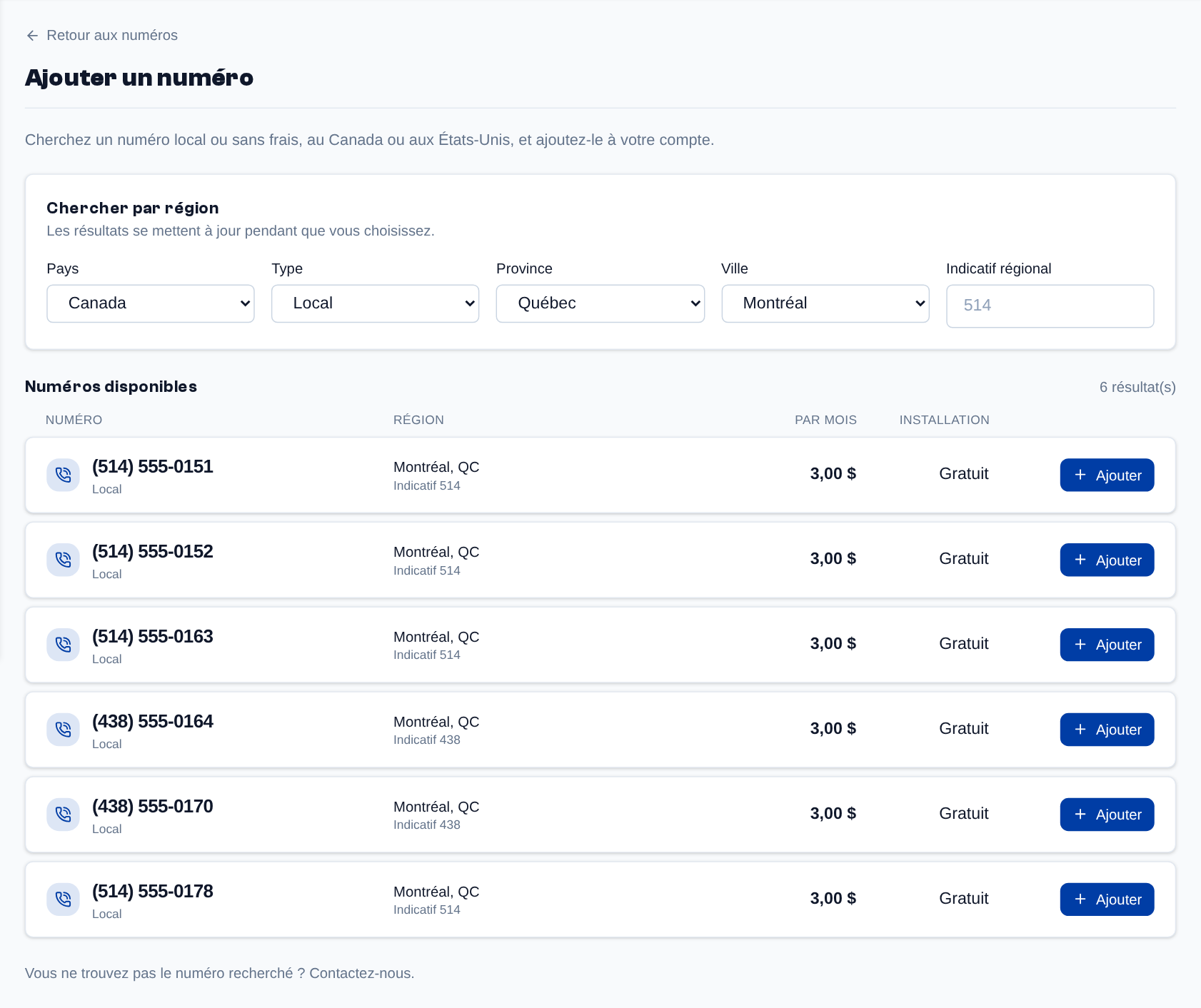Select the number text (514) 555-0178
1201x1008 pixels.
tap(153, 892)
